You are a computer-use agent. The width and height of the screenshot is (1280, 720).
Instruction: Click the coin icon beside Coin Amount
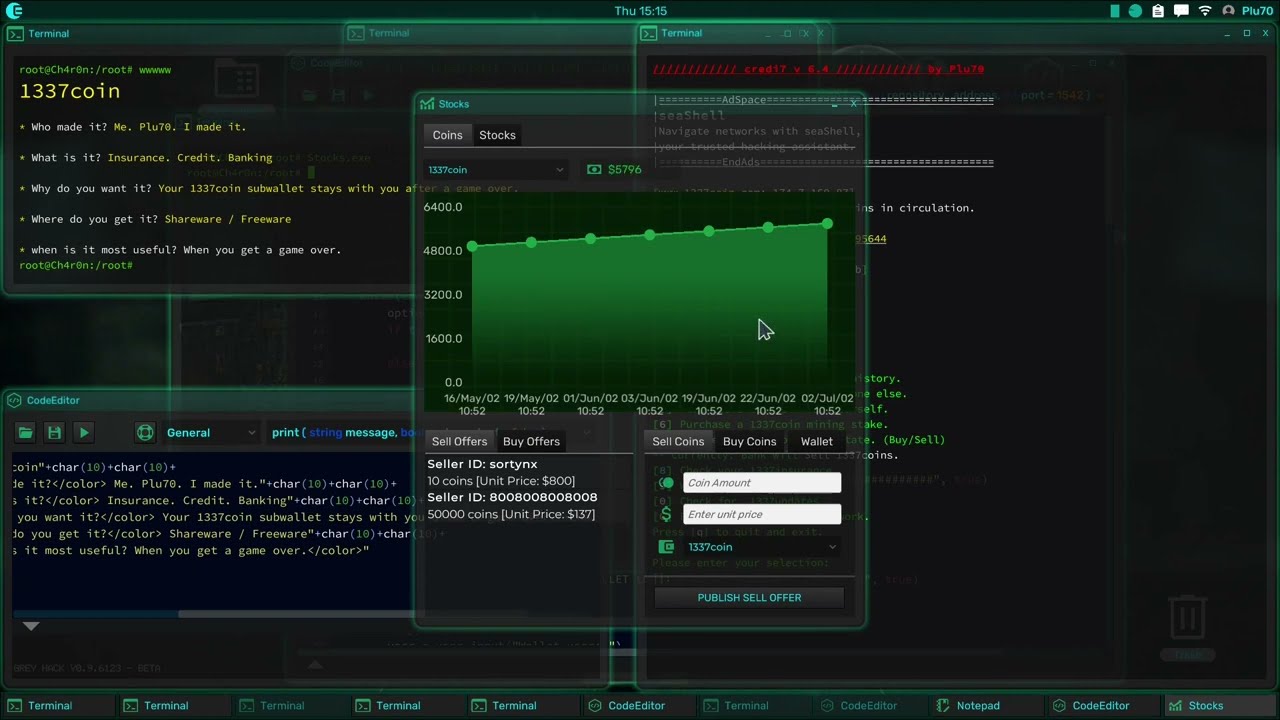click(666, 483)
